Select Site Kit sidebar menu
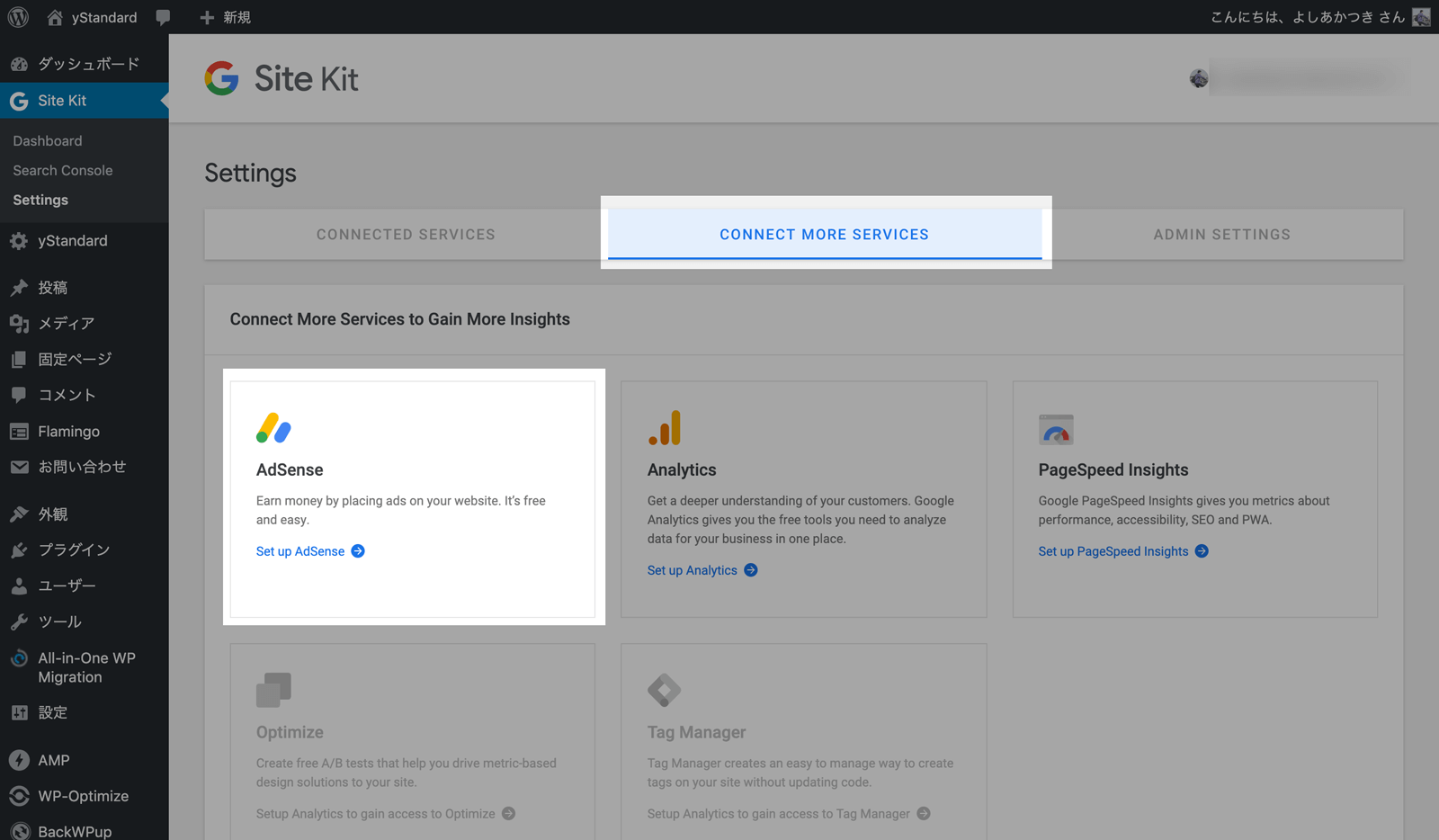Viewport: 1439px width, 840px height. coord(85,101)
